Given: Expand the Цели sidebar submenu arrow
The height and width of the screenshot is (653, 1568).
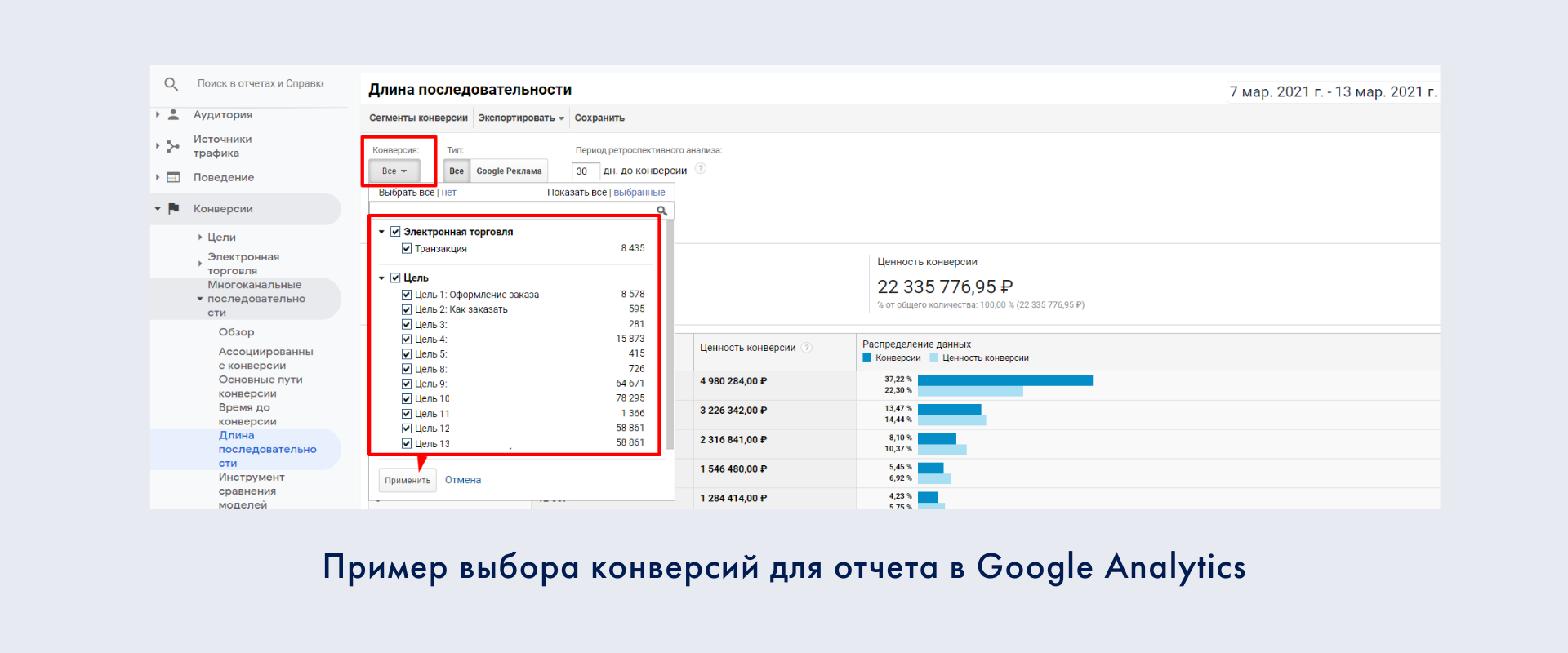Looking at the screenshot, I should [200, 238].
